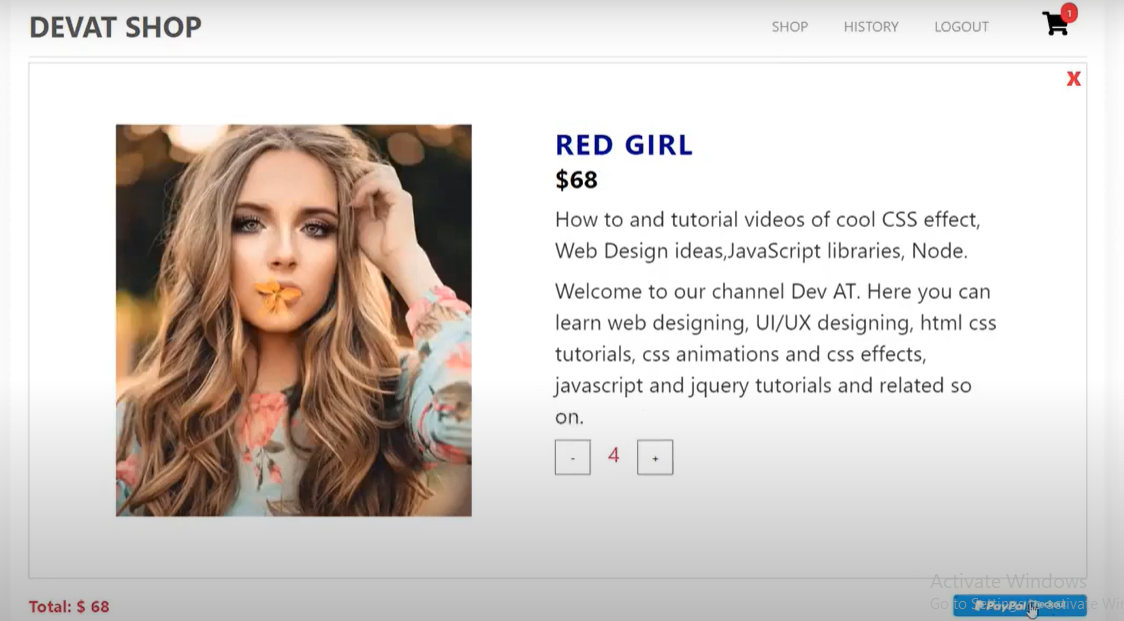Viewport: 1124px width, 621px height.
Task: Go to the SHOP page
Action: 790,27
